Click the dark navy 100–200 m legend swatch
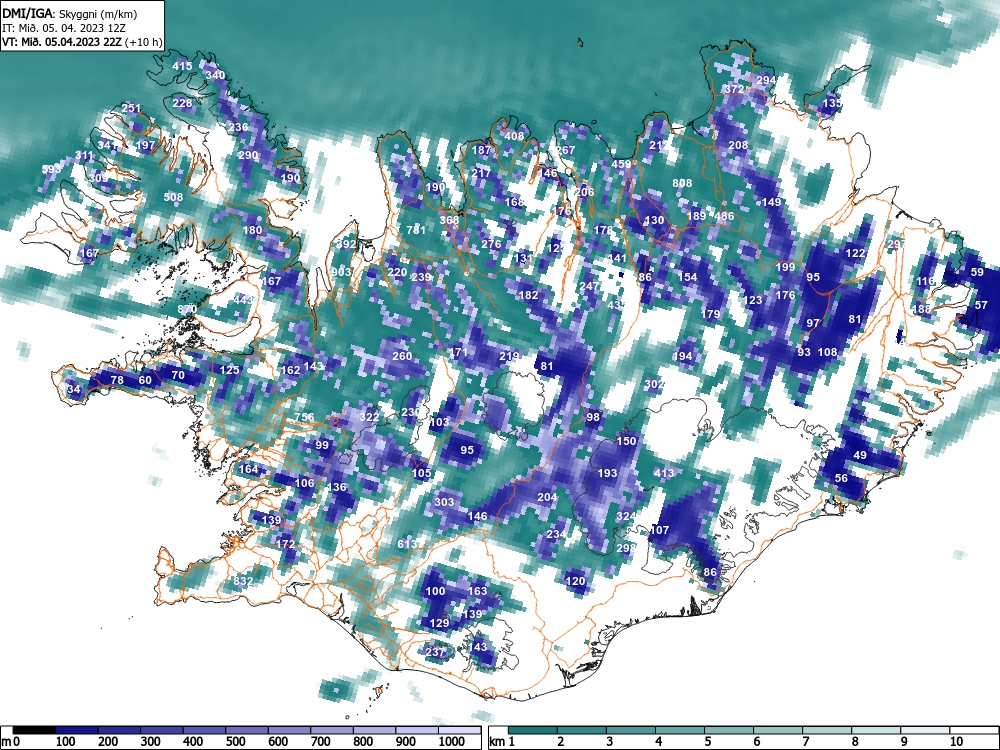This screenshot has width=1000, height=750. click(x=77, y=730)
